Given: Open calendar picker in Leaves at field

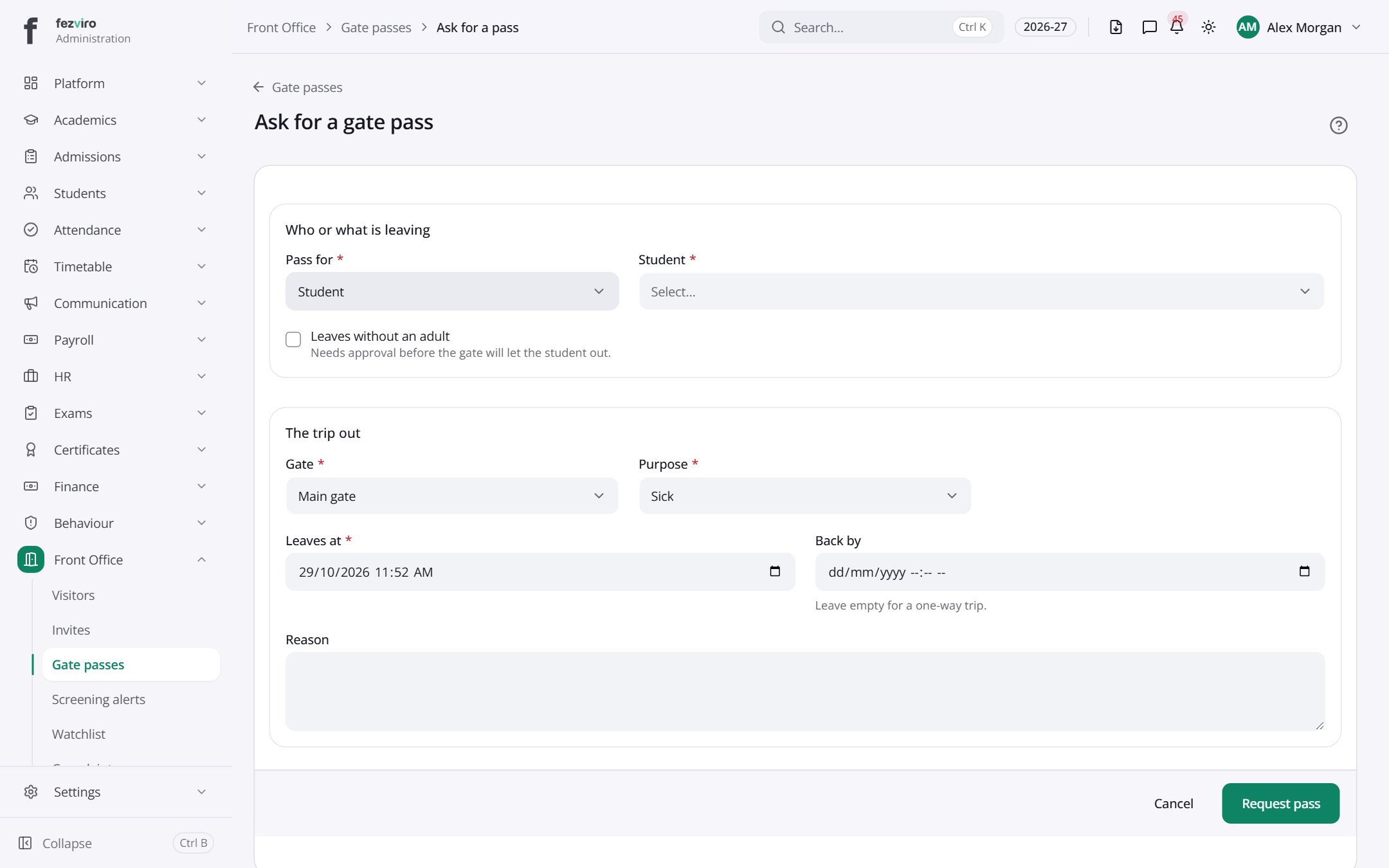Looking at the screenshot, I should pyautogui.click(x=775, y=571).
